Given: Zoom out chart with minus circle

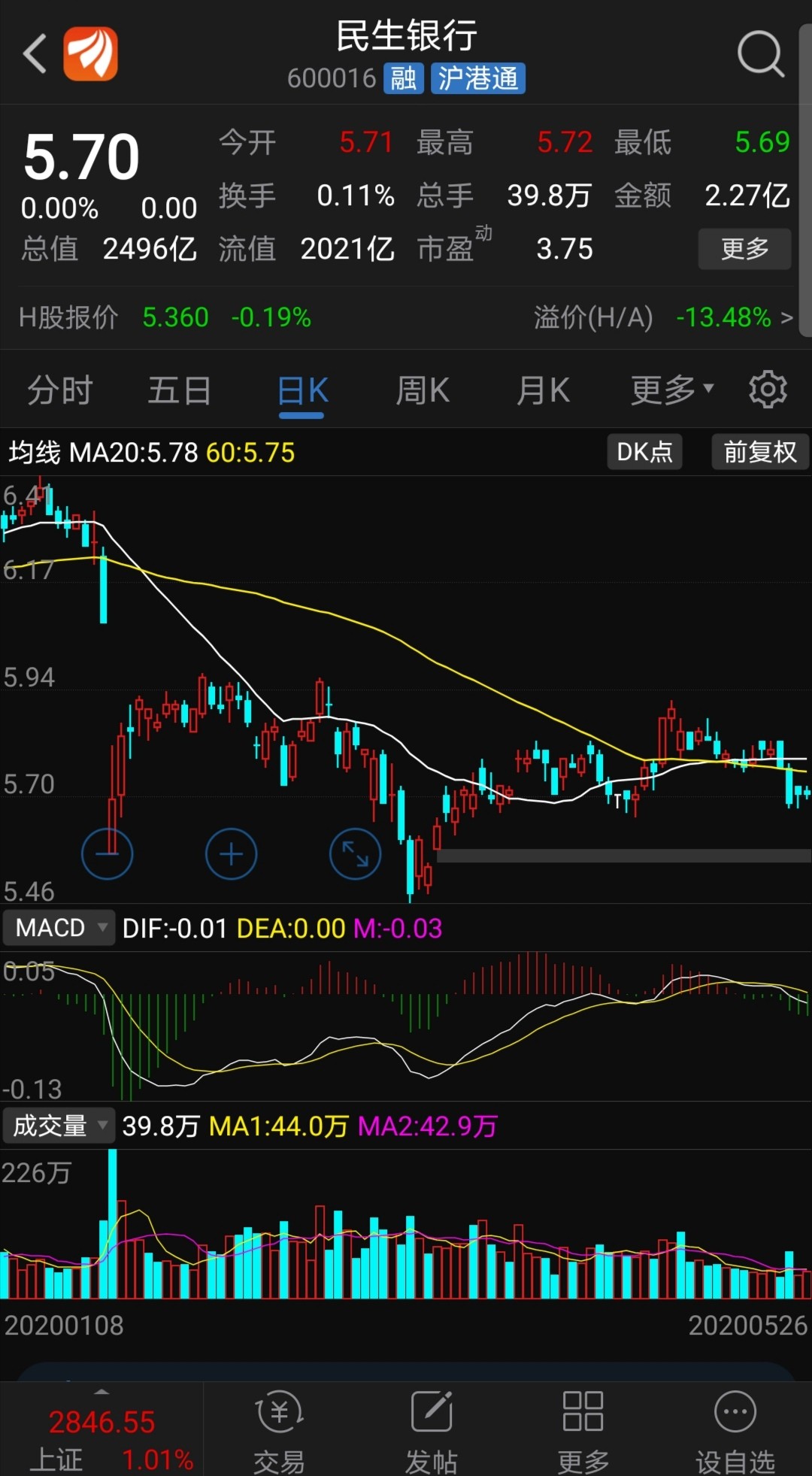Looking at the screenshot, I should pyautogui.click(x=107, y=854).
